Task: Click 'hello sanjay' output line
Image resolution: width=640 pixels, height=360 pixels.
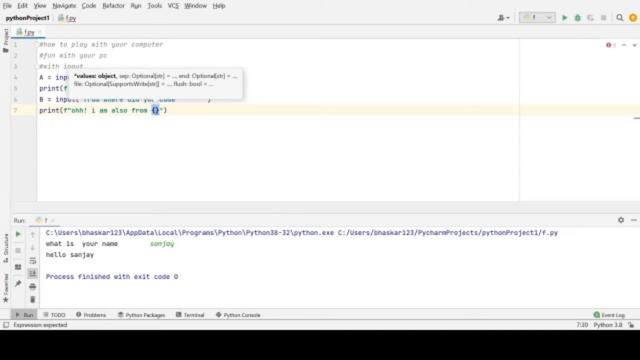Action: (x=70, y=255)
